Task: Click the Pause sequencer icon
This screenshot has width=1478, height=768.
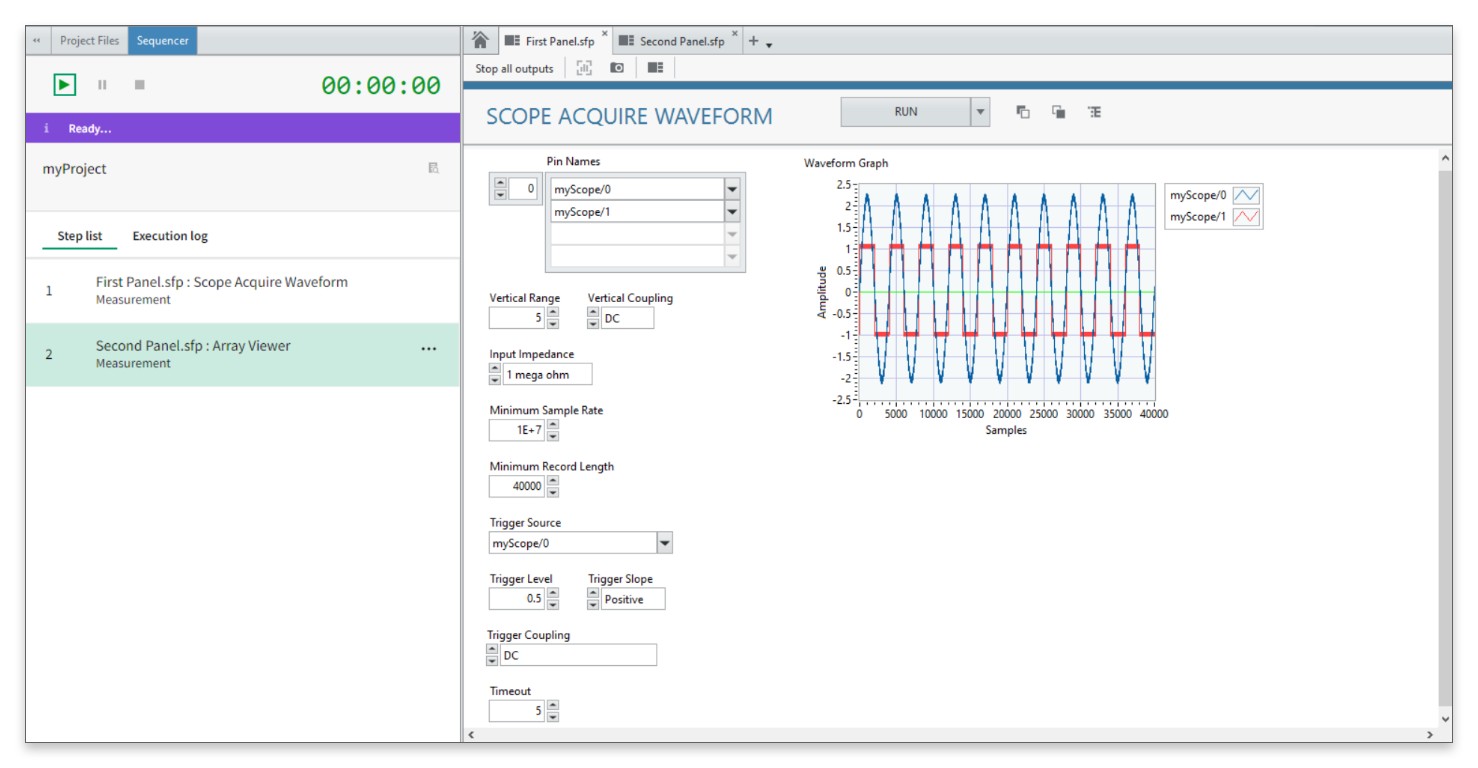Action: [x=102, y=85]
